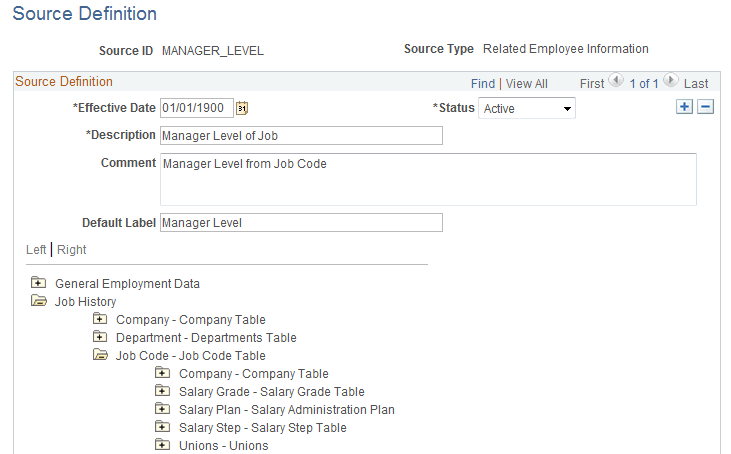Click the Last navigation link
This screenshot has width=731, height=454.
pos(696,84)
